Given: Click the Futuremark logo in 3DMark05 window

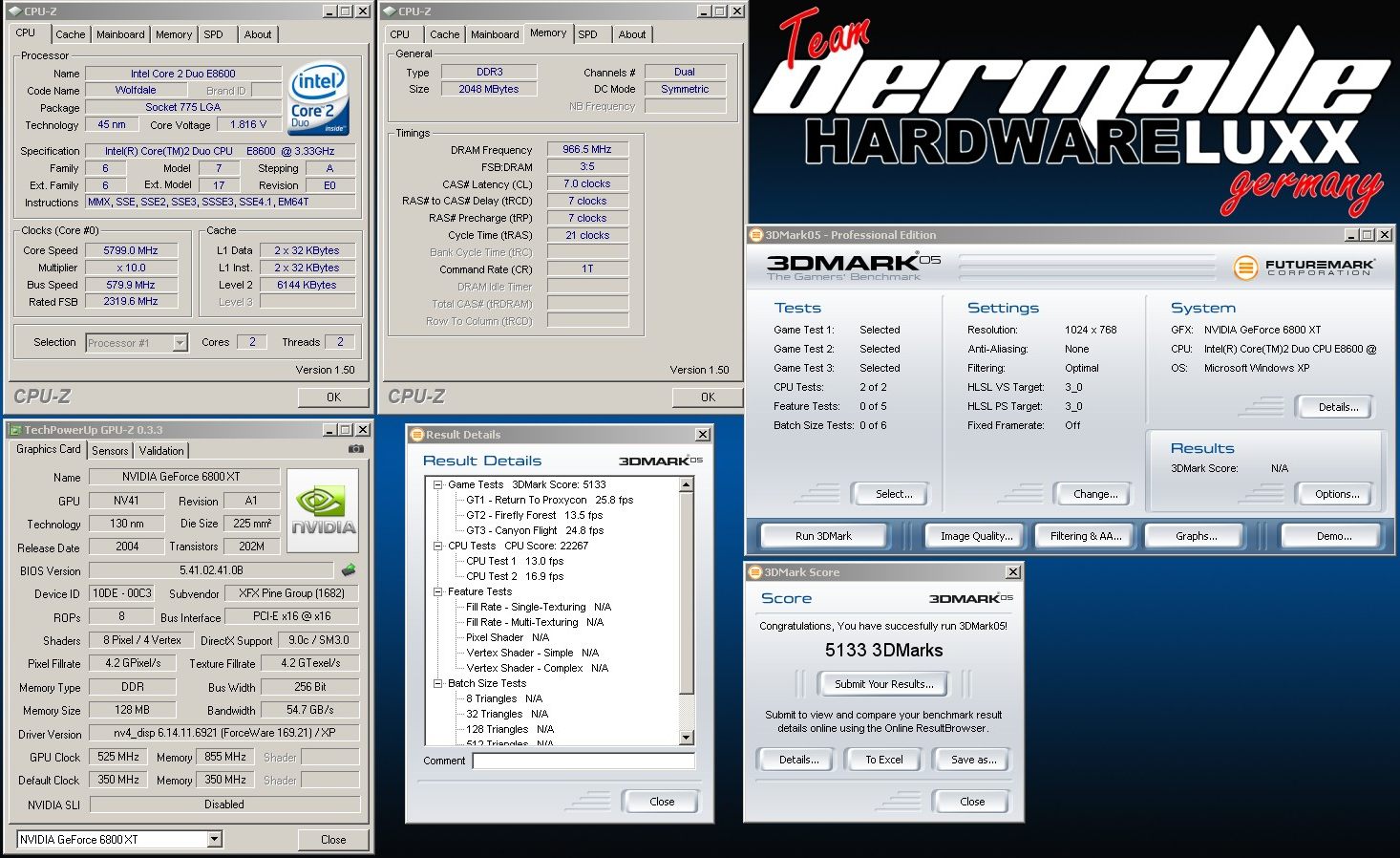Looking at the screenshot, I should tap(1305, 268).
